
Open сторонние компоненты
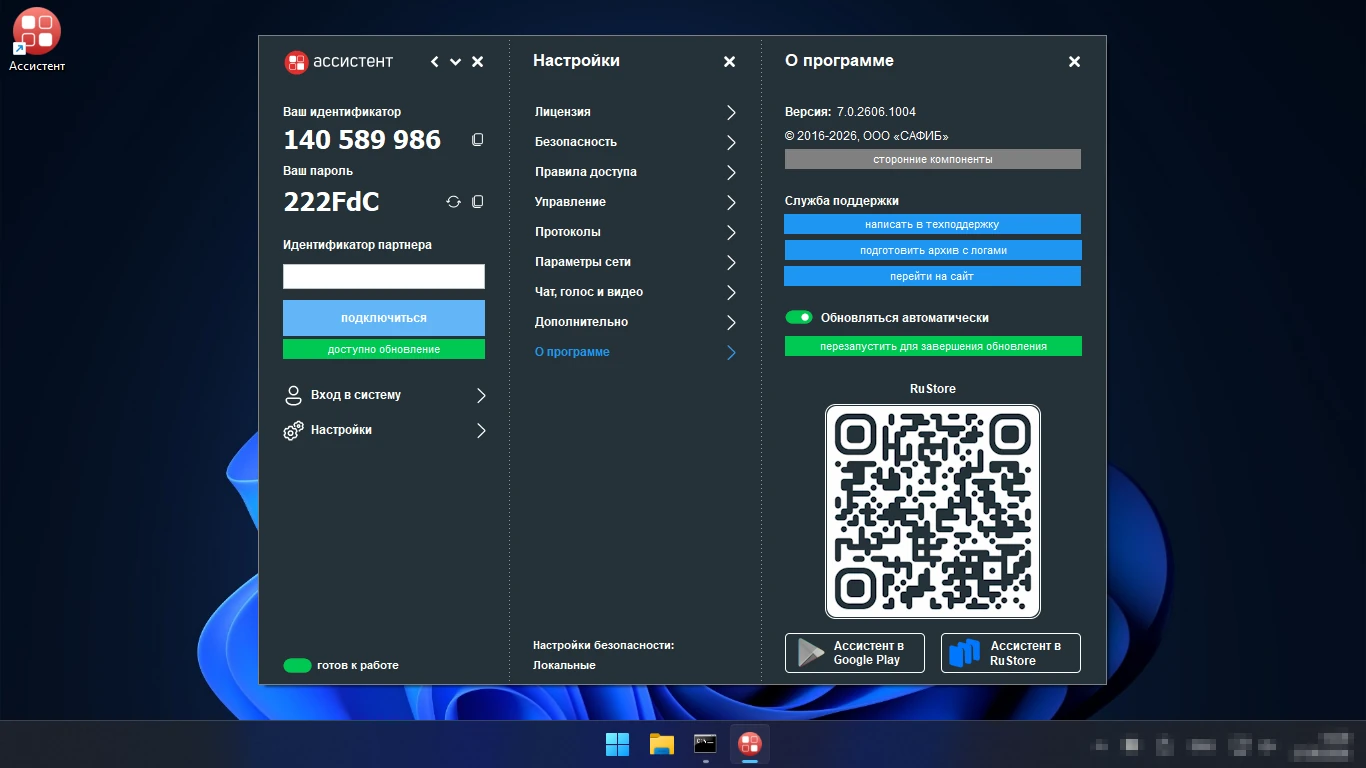pos(933,159)
